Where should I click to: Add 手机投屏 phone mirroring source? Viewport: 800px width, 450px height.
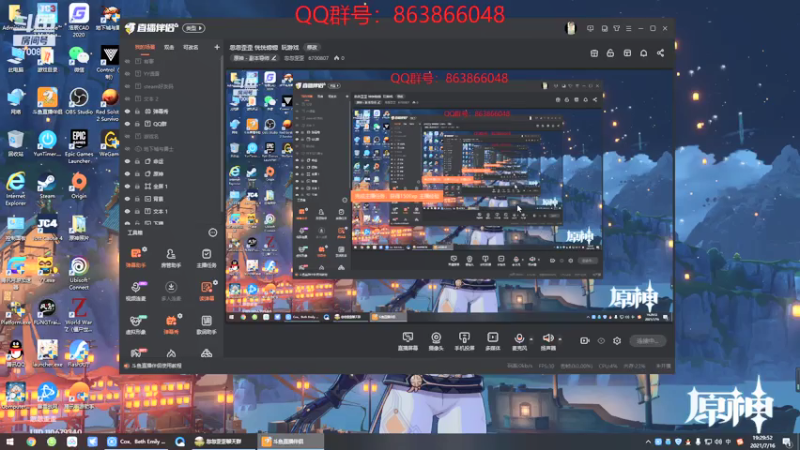pos(464,341)
